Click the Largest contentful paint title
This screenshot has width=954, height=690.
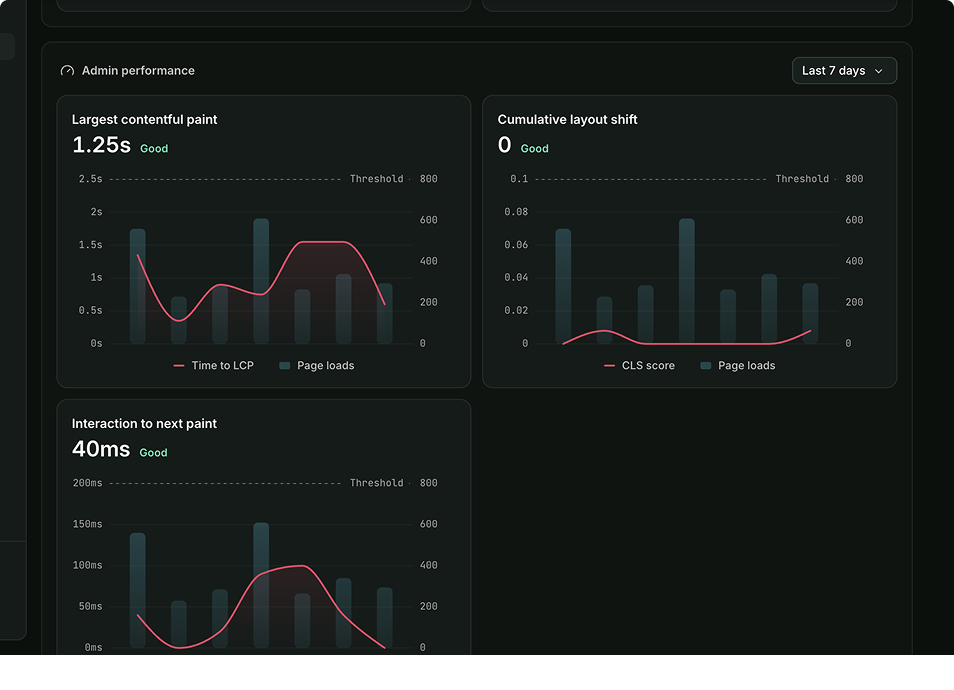(144, 119)
